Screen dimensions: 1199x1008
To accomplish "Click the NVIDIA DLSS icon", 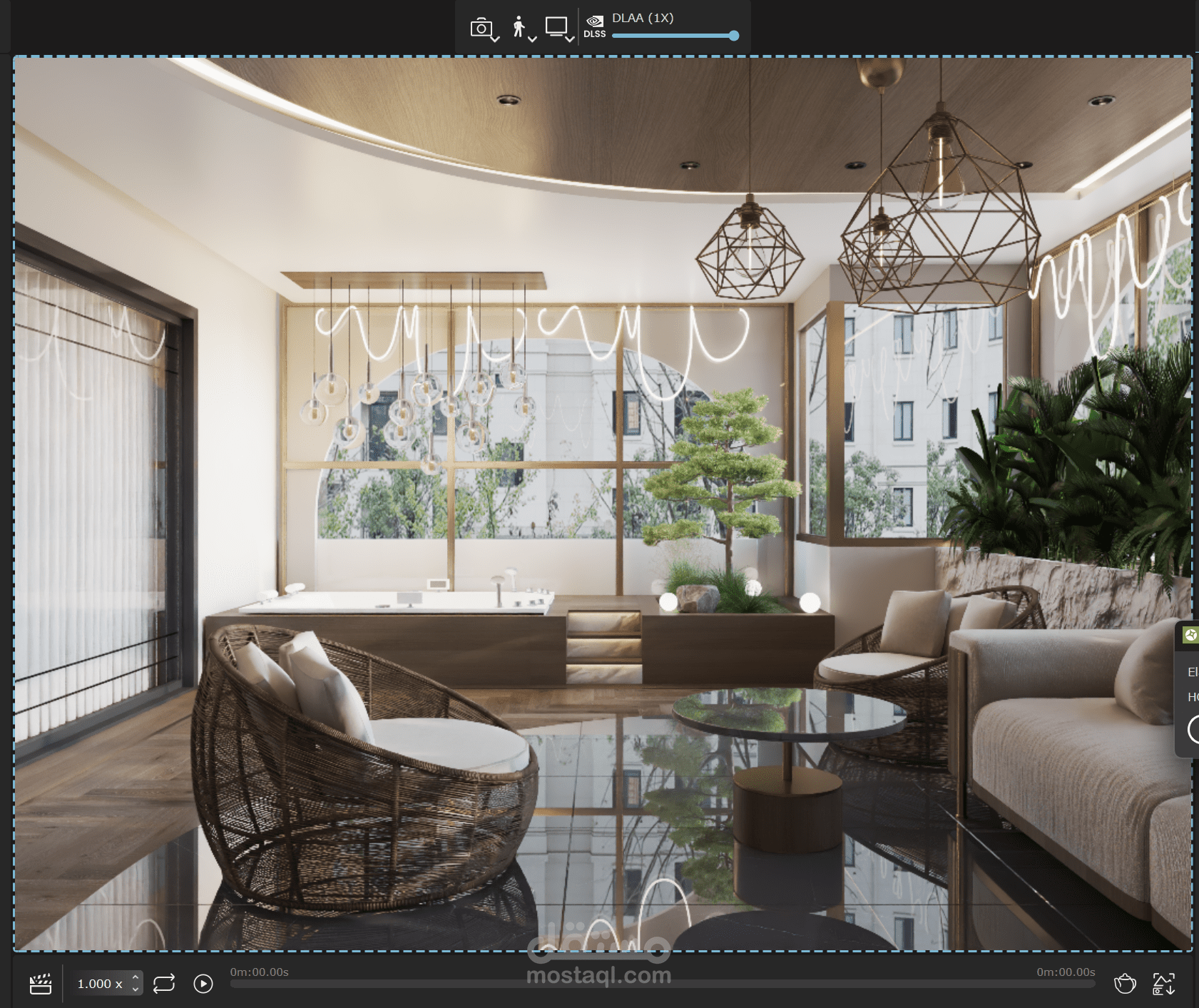I will pos(594,26).
